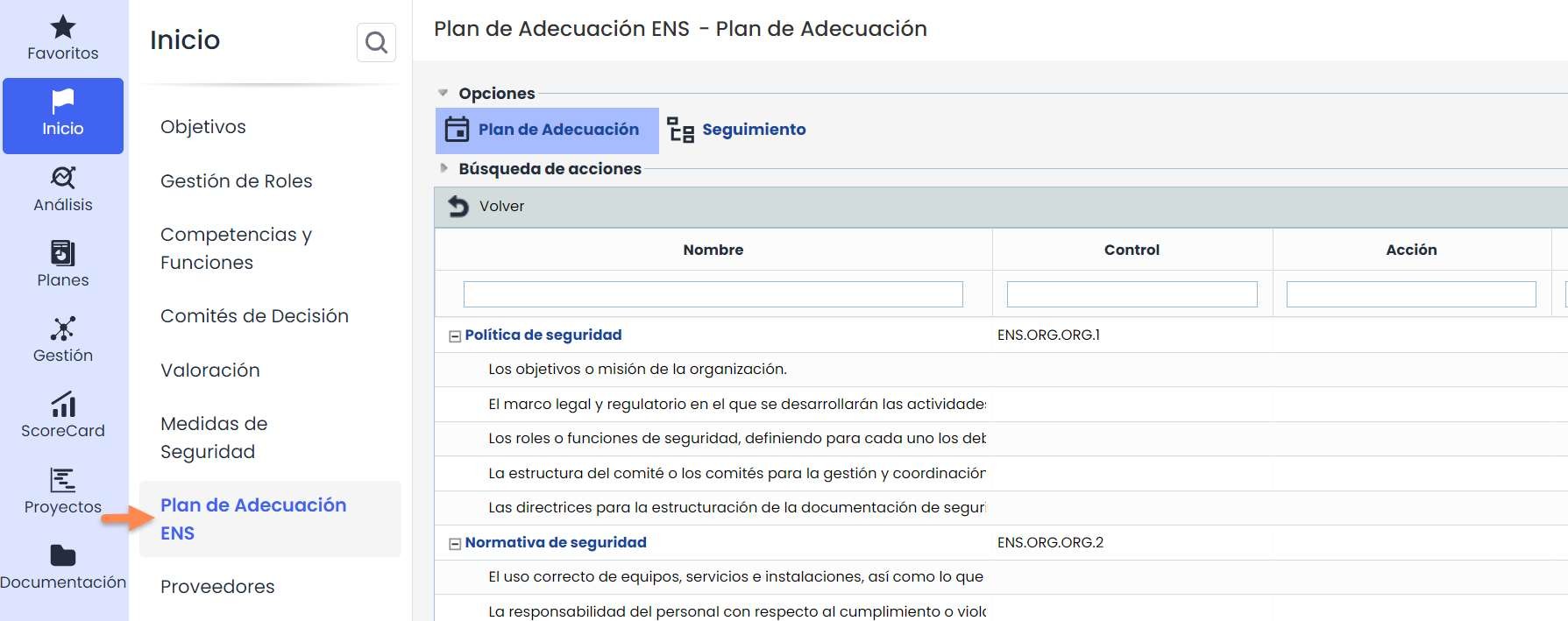Open the Documentación folder icon
Viewport: 1568px width, 621px height.
pos(62,555)
